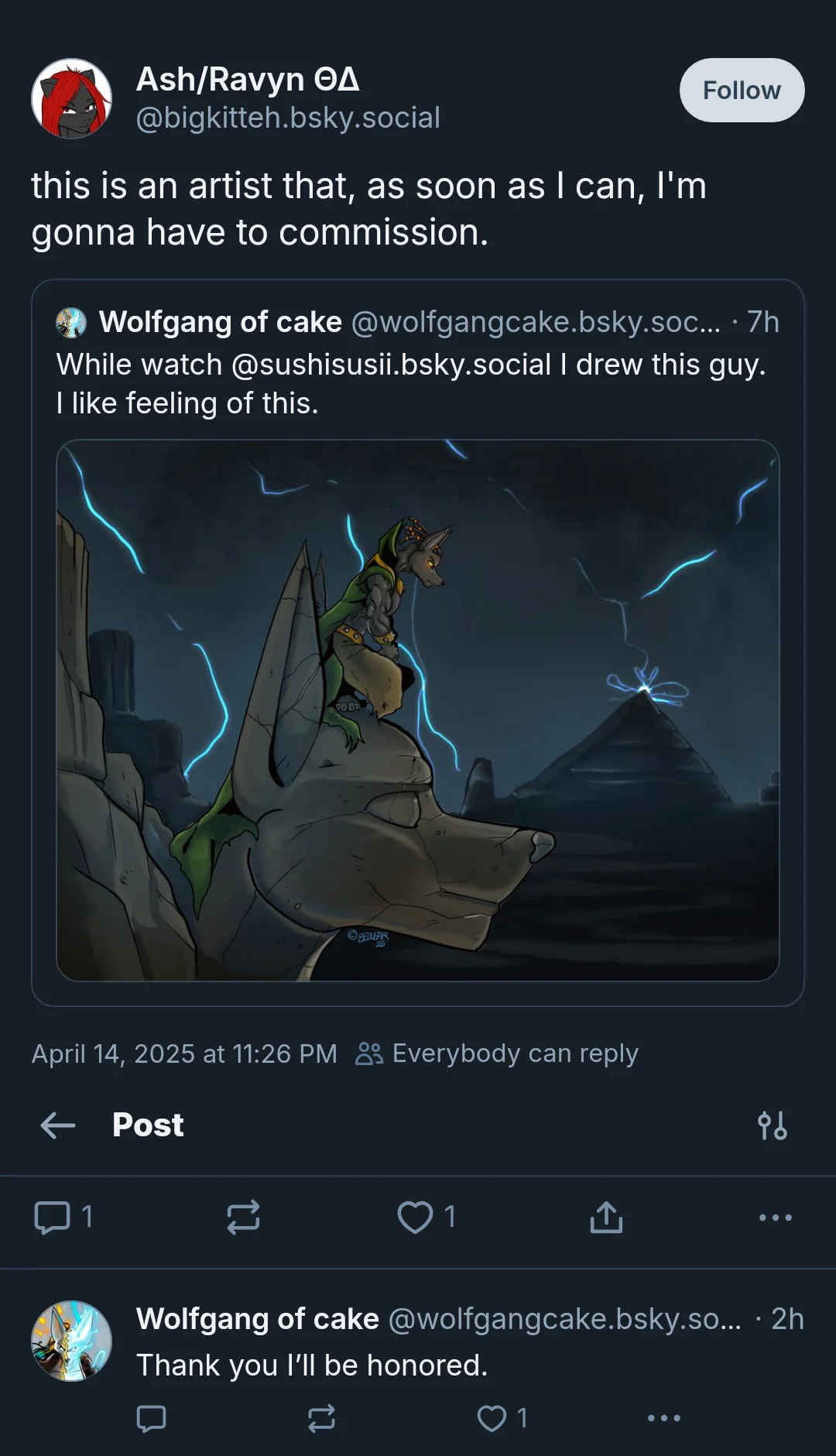This screenshot has height=1456, width=836.
Task: Open more options on Wolfgang's comment
Action: (x=664, y=1418)
